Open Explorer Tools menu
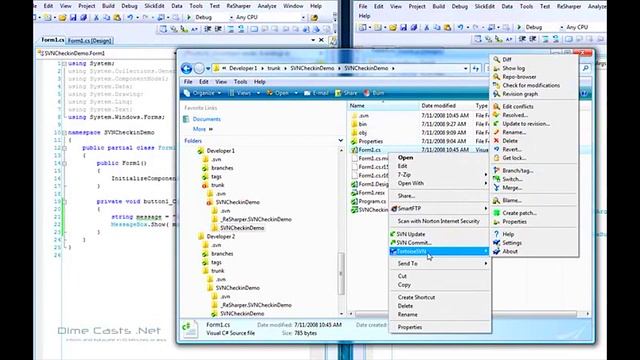 pos(240,82)
